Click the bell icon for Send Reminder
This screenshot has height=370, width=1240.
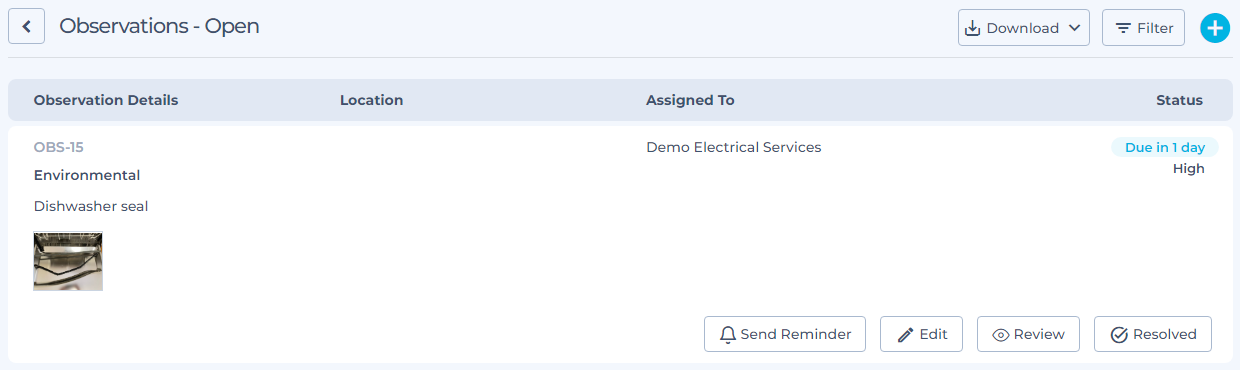[728, 334]
